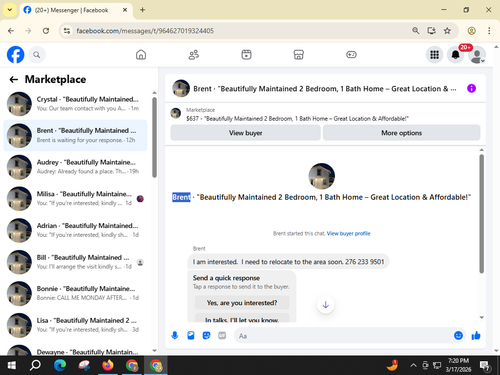Viewport: 500px width, 375px height.
Task: Launch Microsoft Edge from taskbar
Action: (x=60, y=365)
